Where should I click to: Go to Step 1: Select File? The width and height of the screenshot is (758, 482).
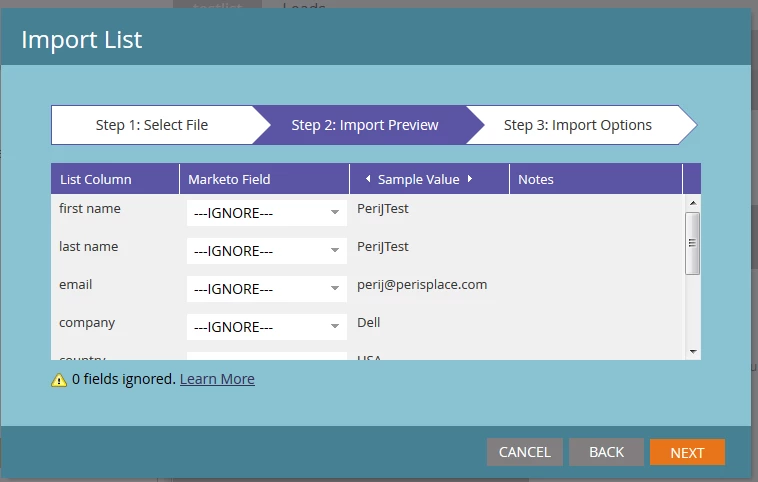click(152, 125)
